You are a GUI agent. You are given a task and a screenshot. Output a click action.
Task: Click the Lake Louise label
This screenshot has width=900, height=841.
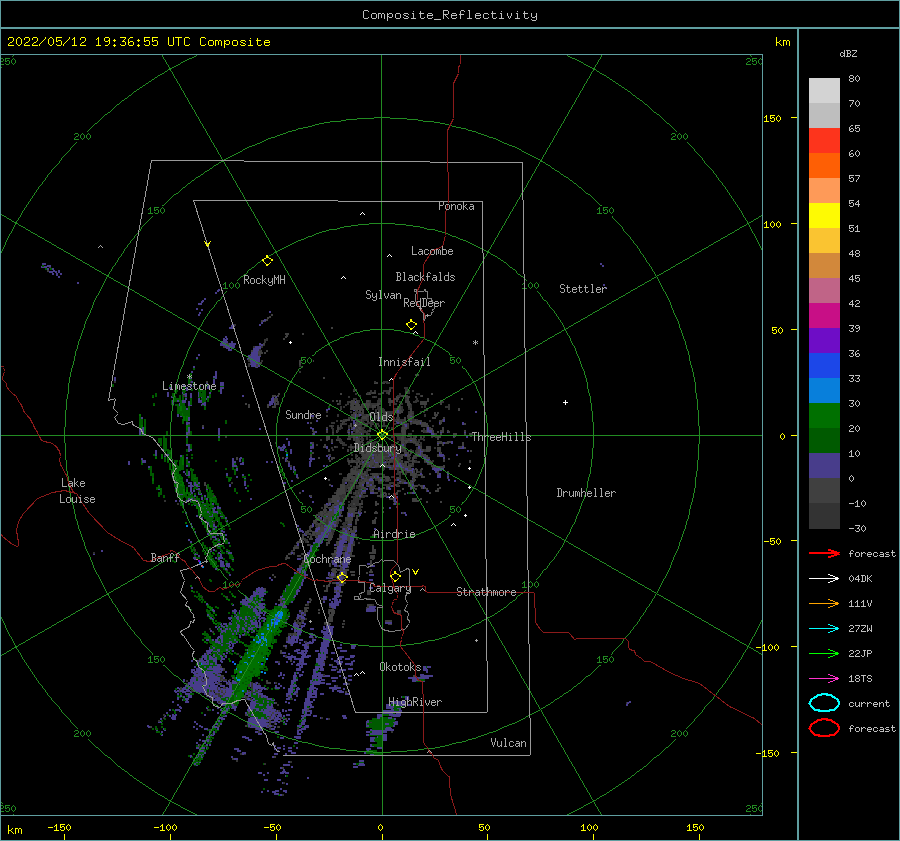tap(77, 491)
